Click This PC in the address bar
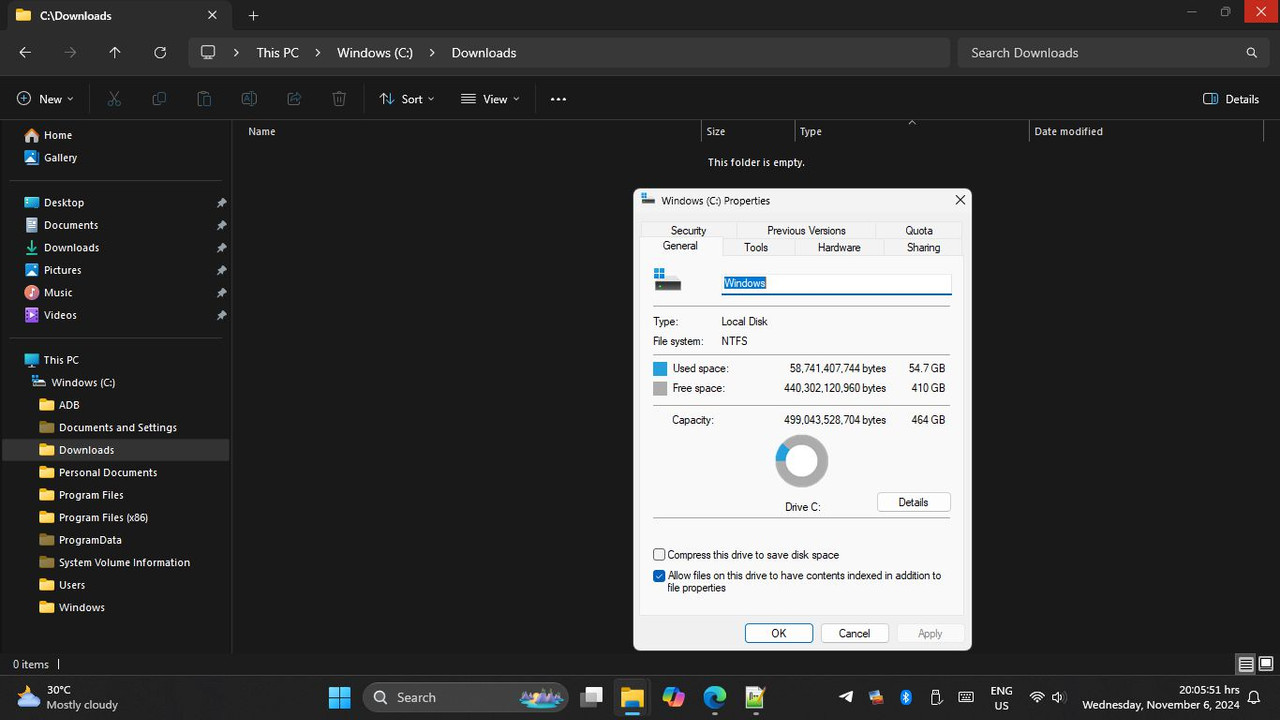Image resolution: width=1280 pixels, height=720 pixels. point(277,53)
